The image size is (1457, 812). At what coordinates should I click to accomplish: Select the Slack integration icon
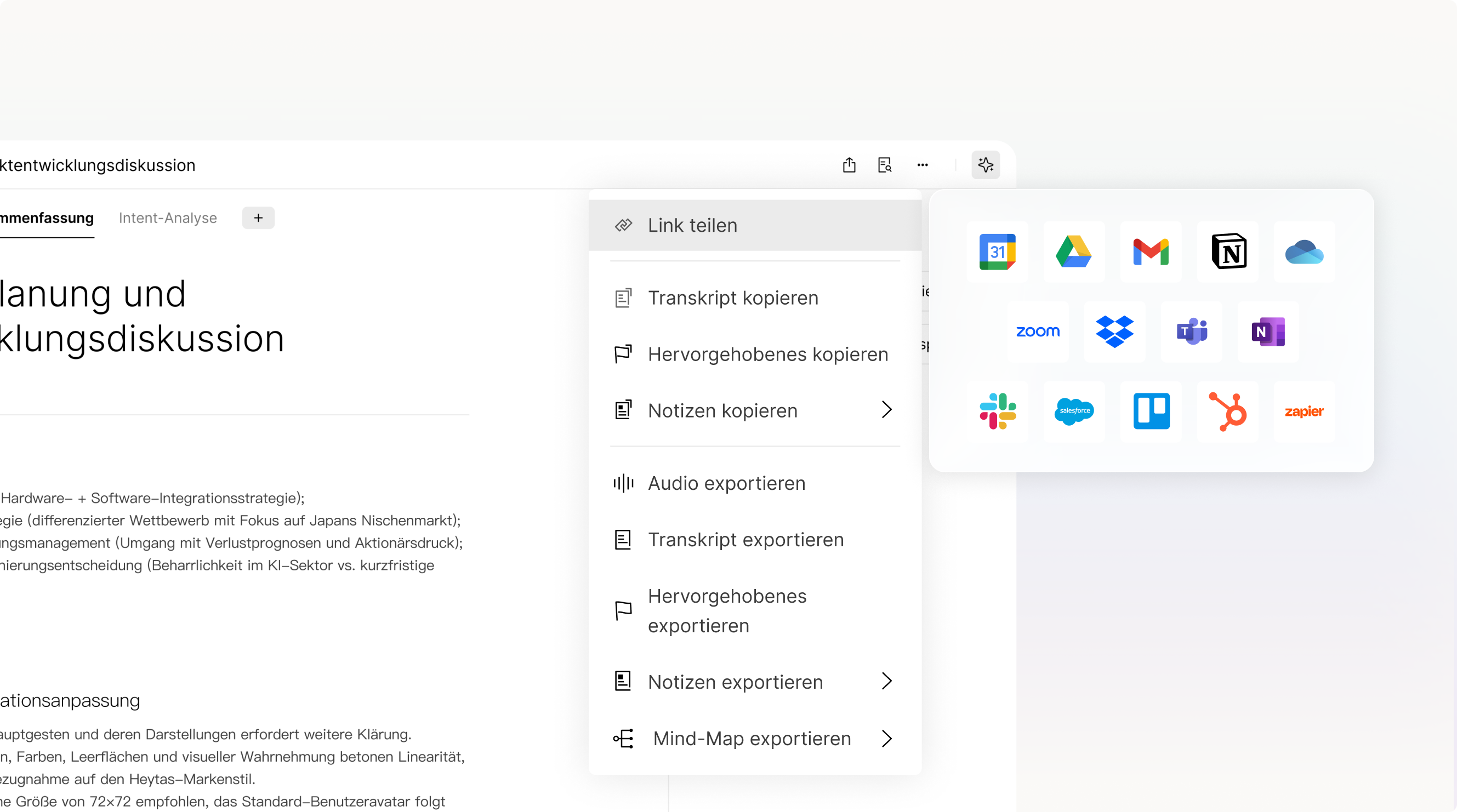click(x=998, y=411)
